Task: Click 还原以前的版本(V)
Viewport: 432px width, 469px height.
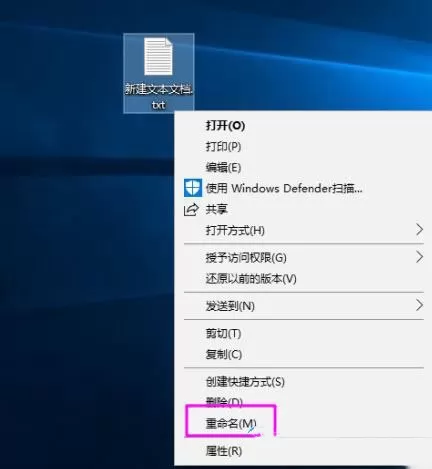Action: (x=251, y=279)
